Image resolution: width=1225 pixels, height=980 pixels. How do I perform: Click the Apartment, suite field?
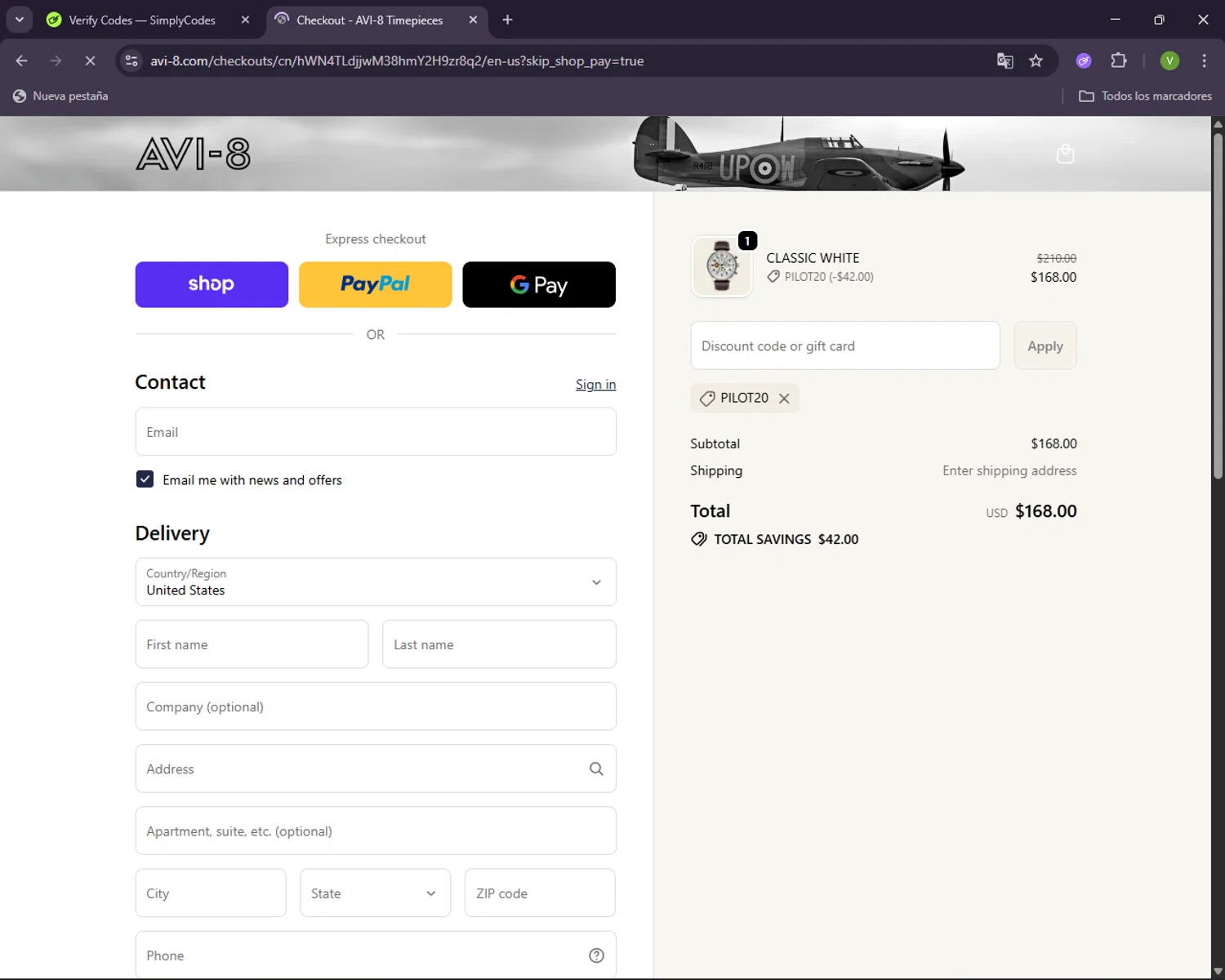pyautogui.click(x=376, y=831)
